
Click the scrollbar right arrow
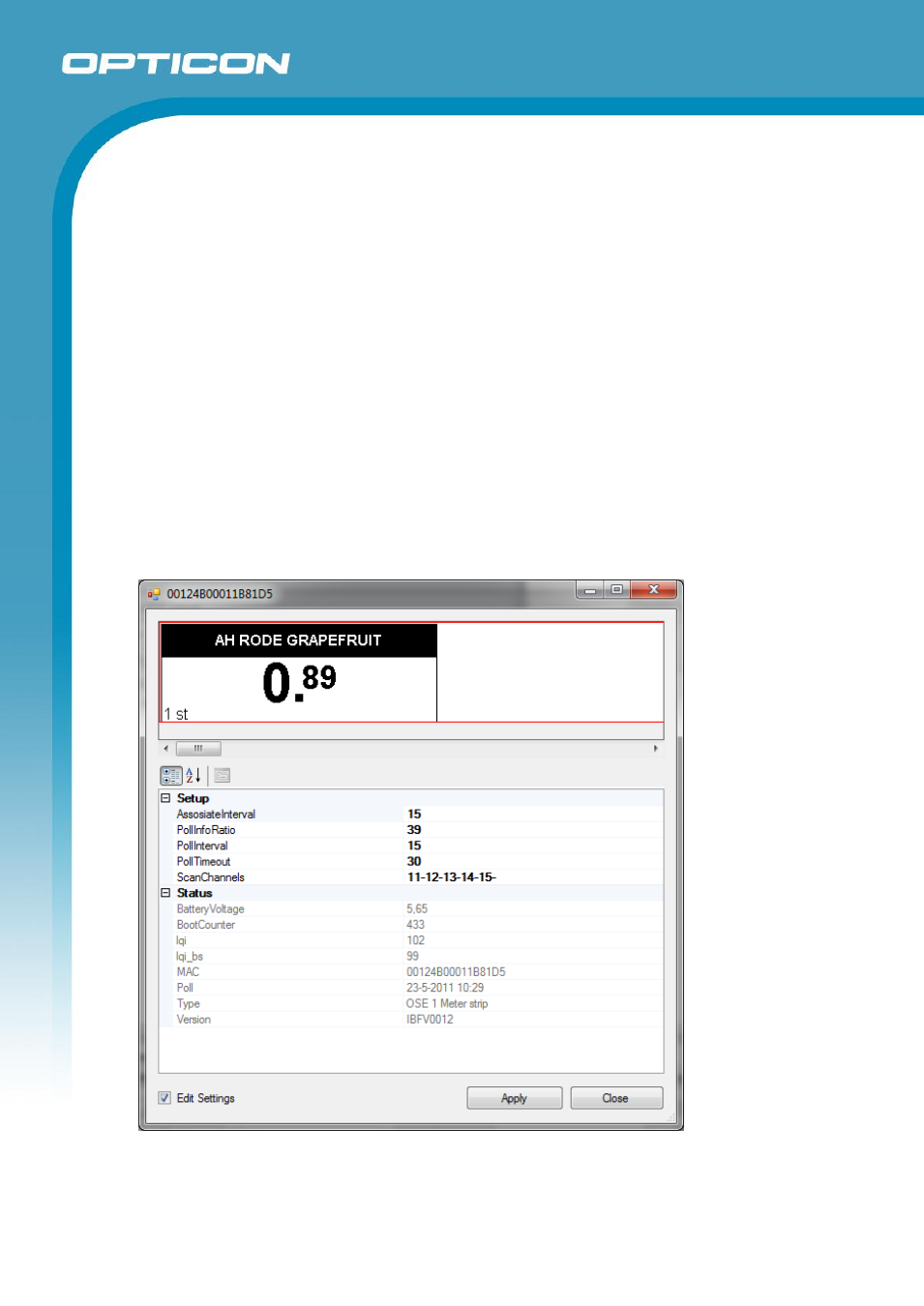656,748
